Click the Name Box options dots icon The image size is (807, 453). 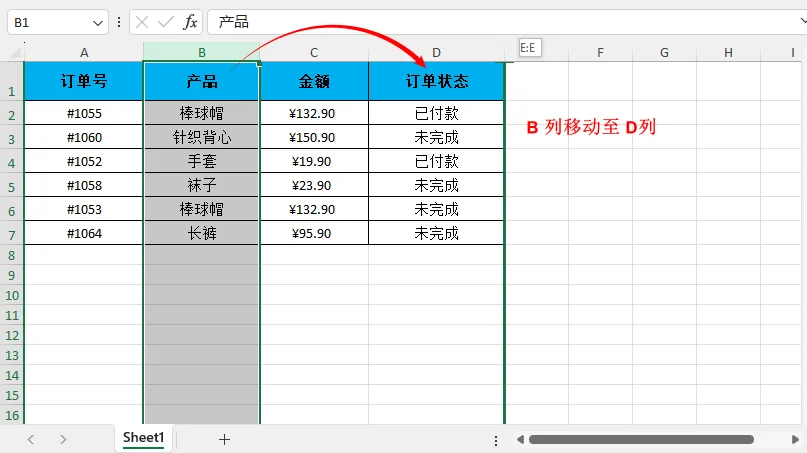(x=119, y=22)
